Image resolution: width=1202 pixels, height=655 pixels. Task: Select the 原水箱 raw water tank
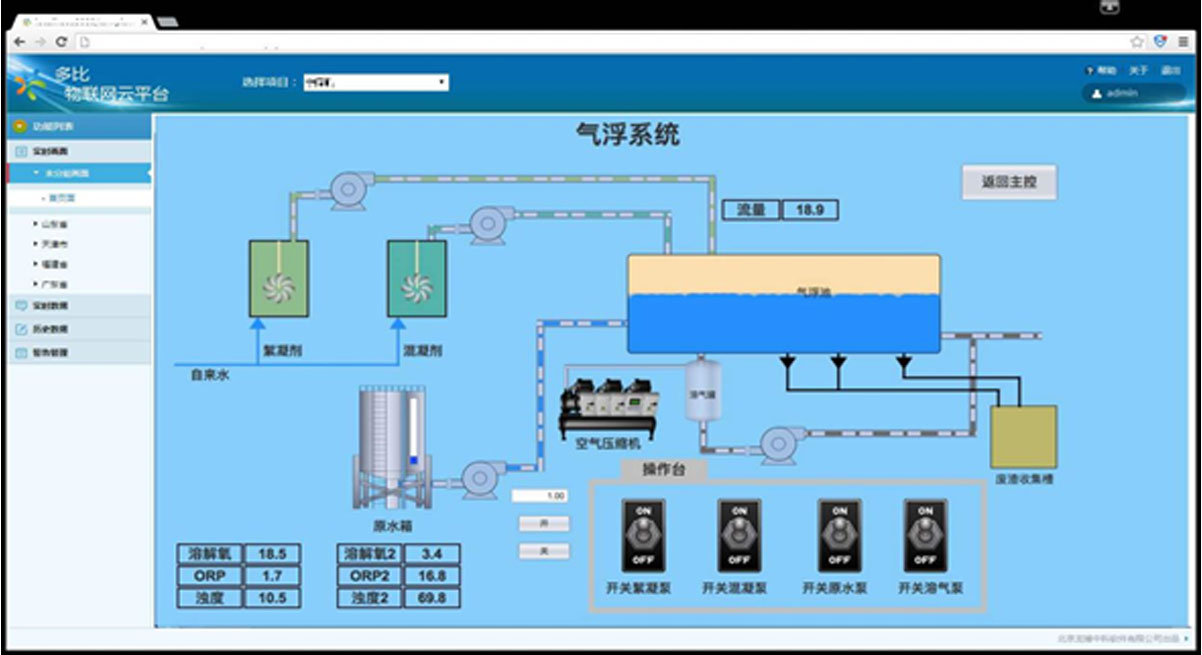390,448
